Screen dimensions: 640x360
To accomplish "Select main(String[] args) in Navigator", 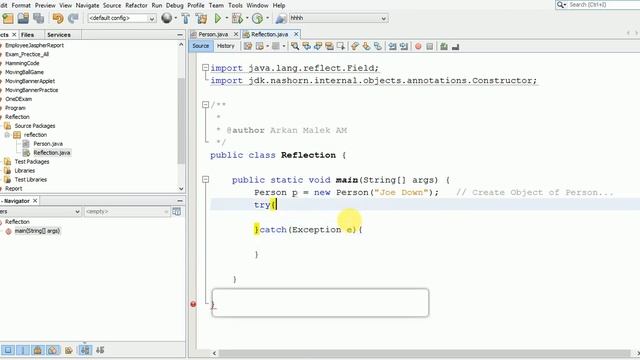I will 37,231.
